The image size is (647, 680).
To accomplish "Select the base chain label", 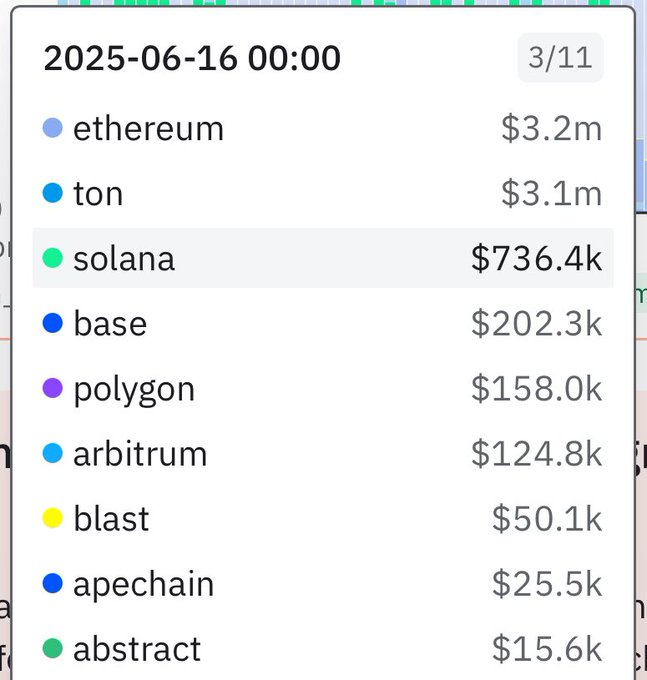I will pyautogui.click(x=110, y=324).
